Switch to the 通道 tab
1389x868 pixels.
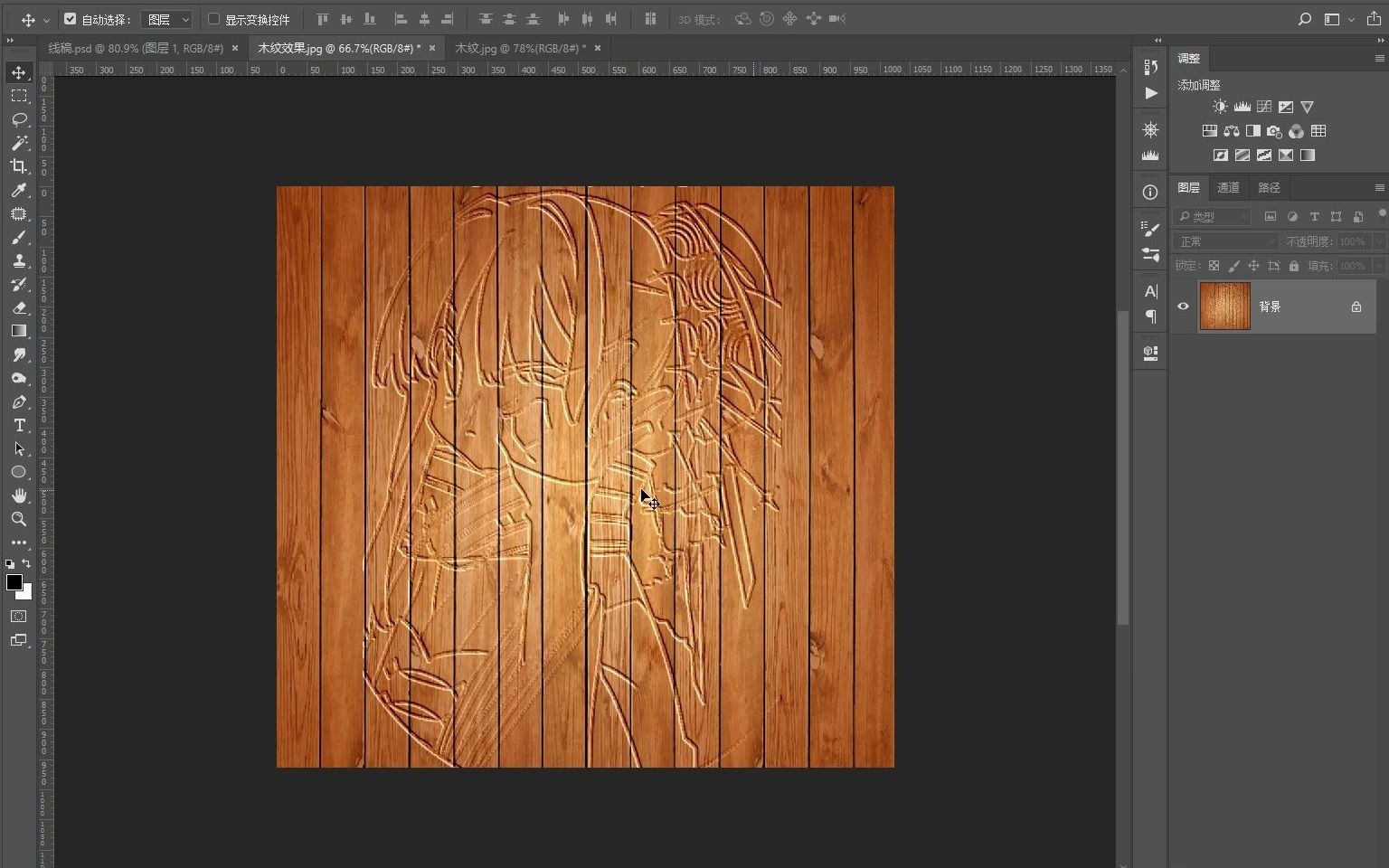pyautogui.click(x=1228, y=187)
